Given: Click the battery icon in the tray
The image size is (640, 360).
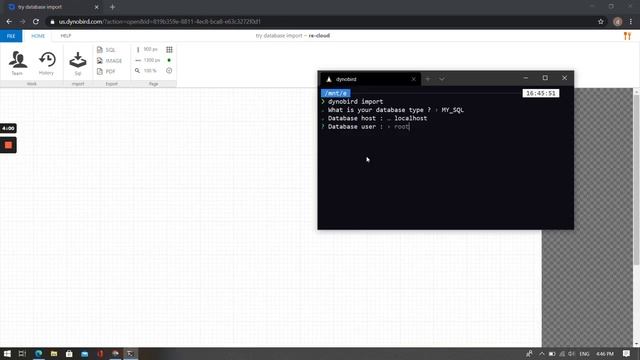Looking at the screenshot, I should [552, 354].
